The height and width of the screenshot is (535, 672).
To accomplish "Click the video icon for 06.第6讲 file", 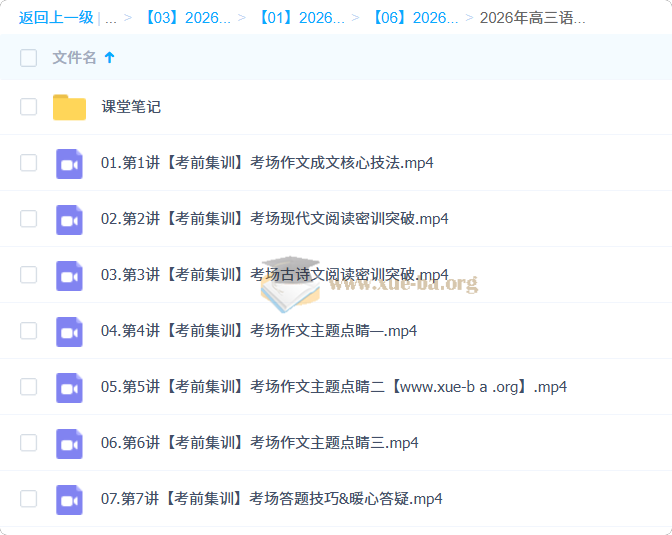I will 69,444.
